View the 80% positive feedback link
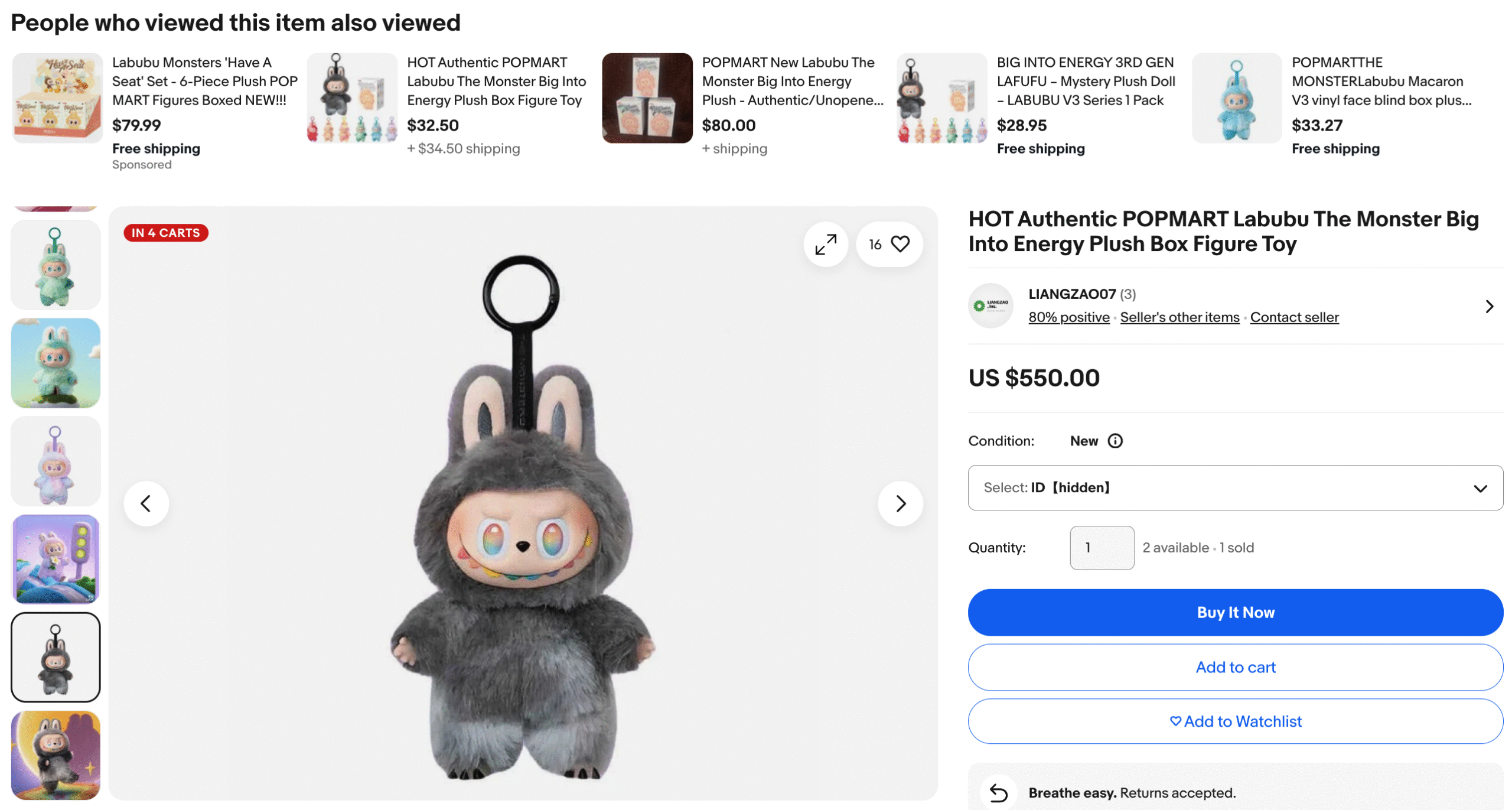The width and height of the screenshot is (1512, 810). pos(1068,317)
